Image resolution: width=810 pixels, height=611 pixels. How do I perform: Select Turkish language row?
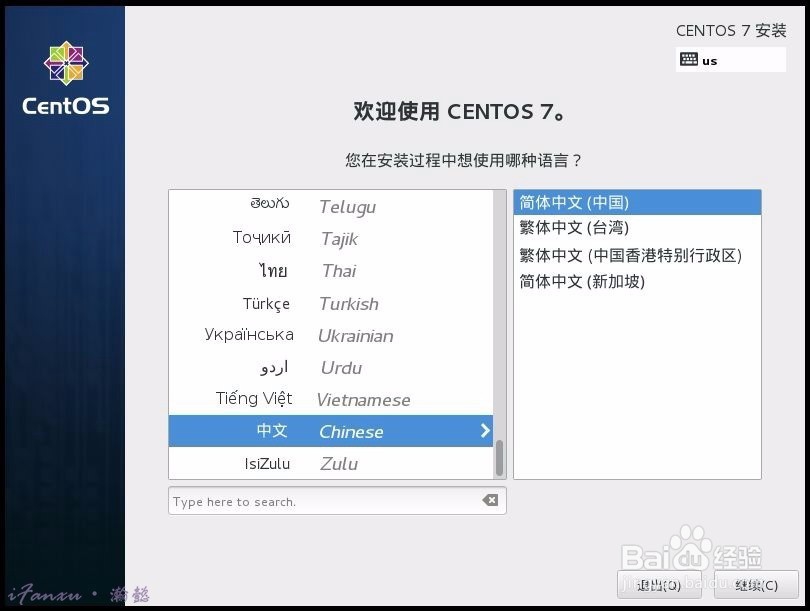pyautogui.click(x=331, y=303)
